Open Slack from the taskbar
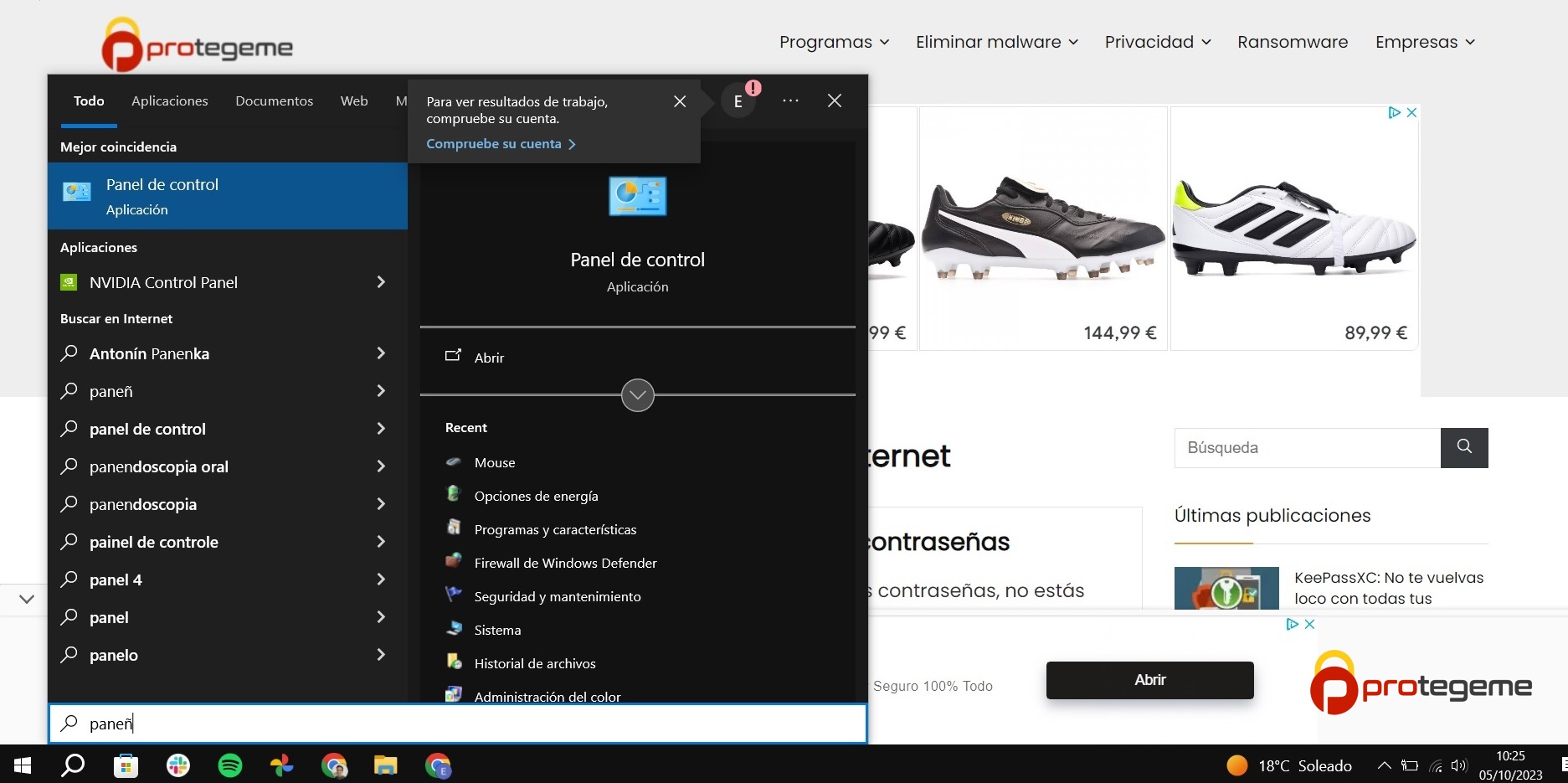Viewport: 1568px width, 783px height. 178,765
